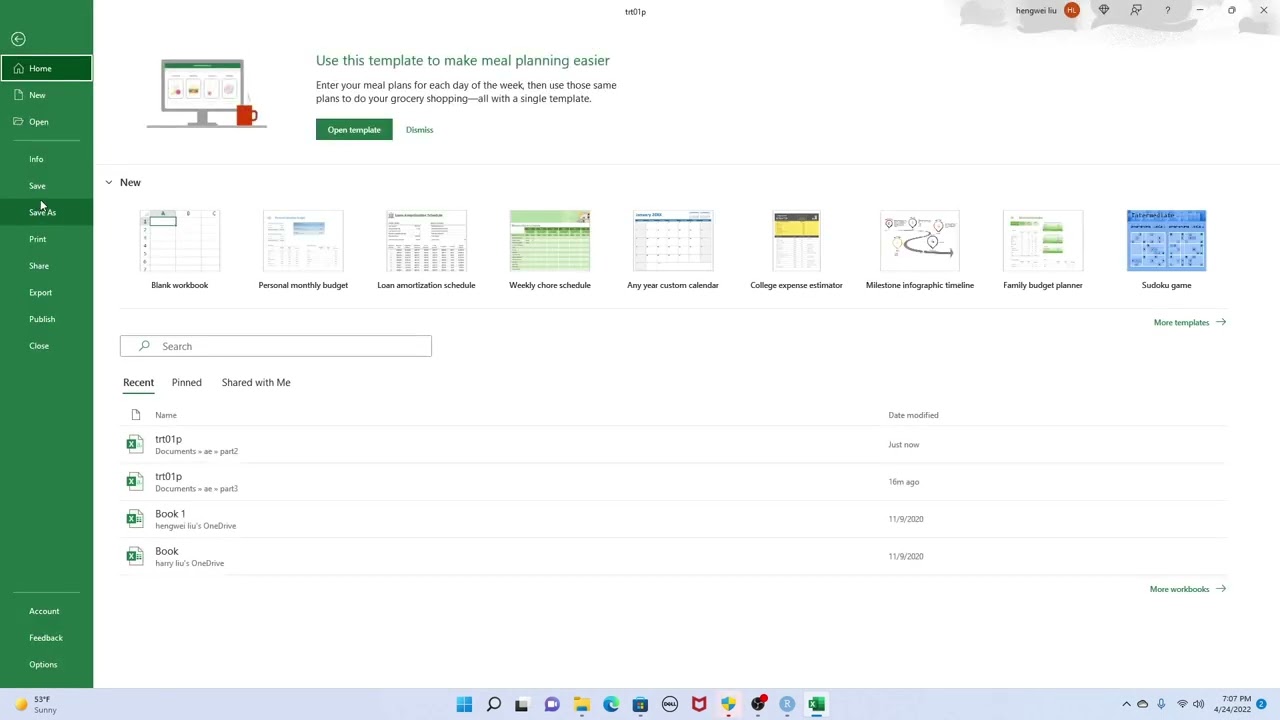Open File Explorer from the taskbar
The image size is (1280, 720).
click(x=581, y=704)
